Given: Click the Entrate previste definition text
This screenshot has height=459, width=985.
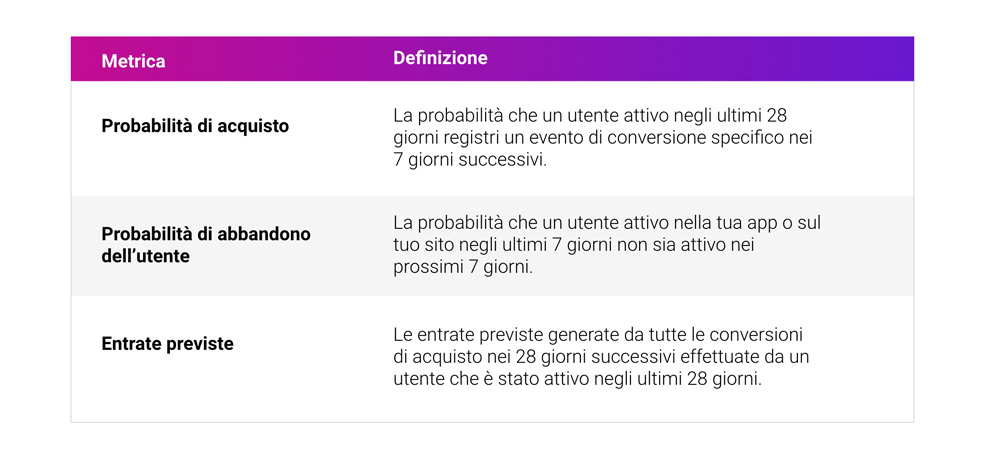Looking at the screenshot, I should coord(601,357).
